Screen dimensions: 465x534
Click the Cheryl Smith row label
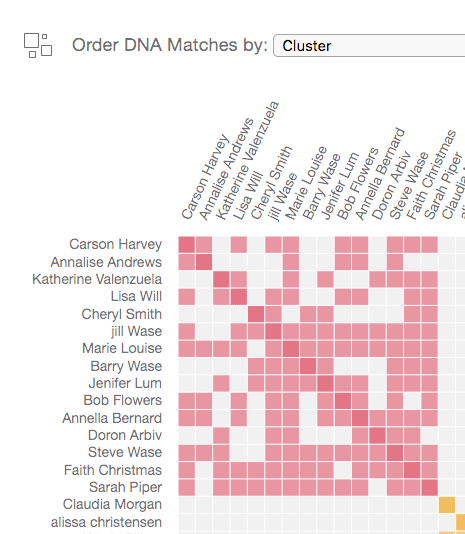tap(122, 314)
